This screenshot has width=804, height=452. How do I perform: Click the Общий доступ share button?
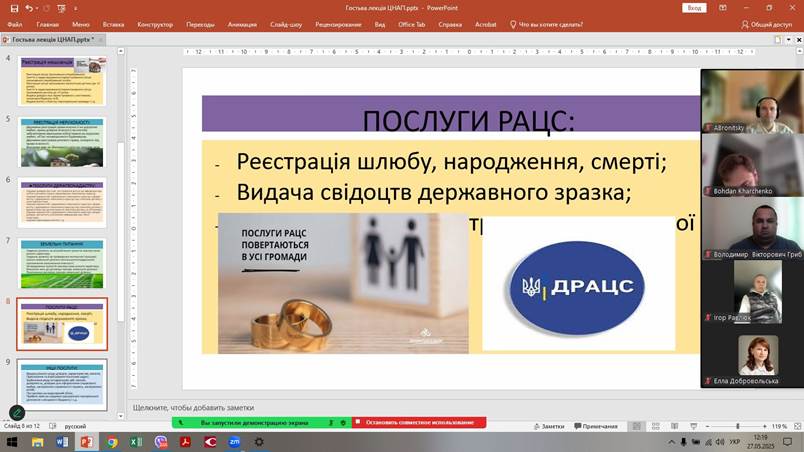(x=770, y=24)
